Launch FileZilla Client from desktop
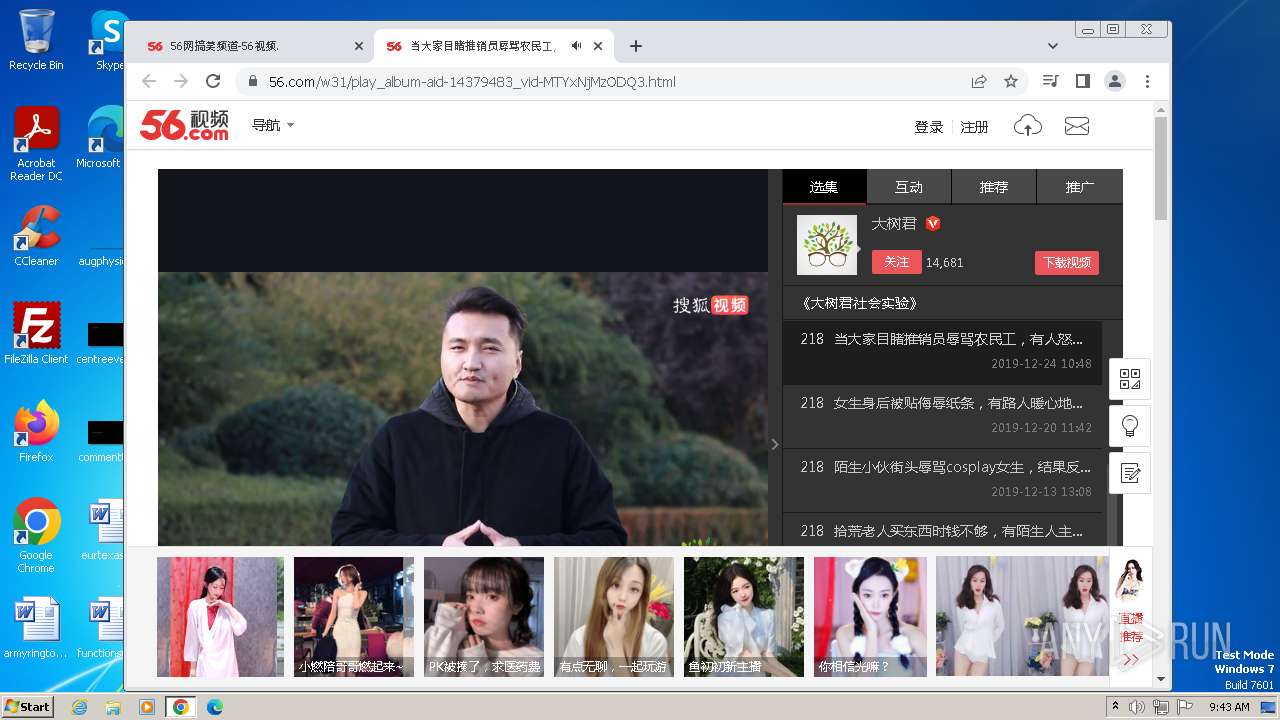This screenshot has height=720, width=1280. (x=36, y=333)
